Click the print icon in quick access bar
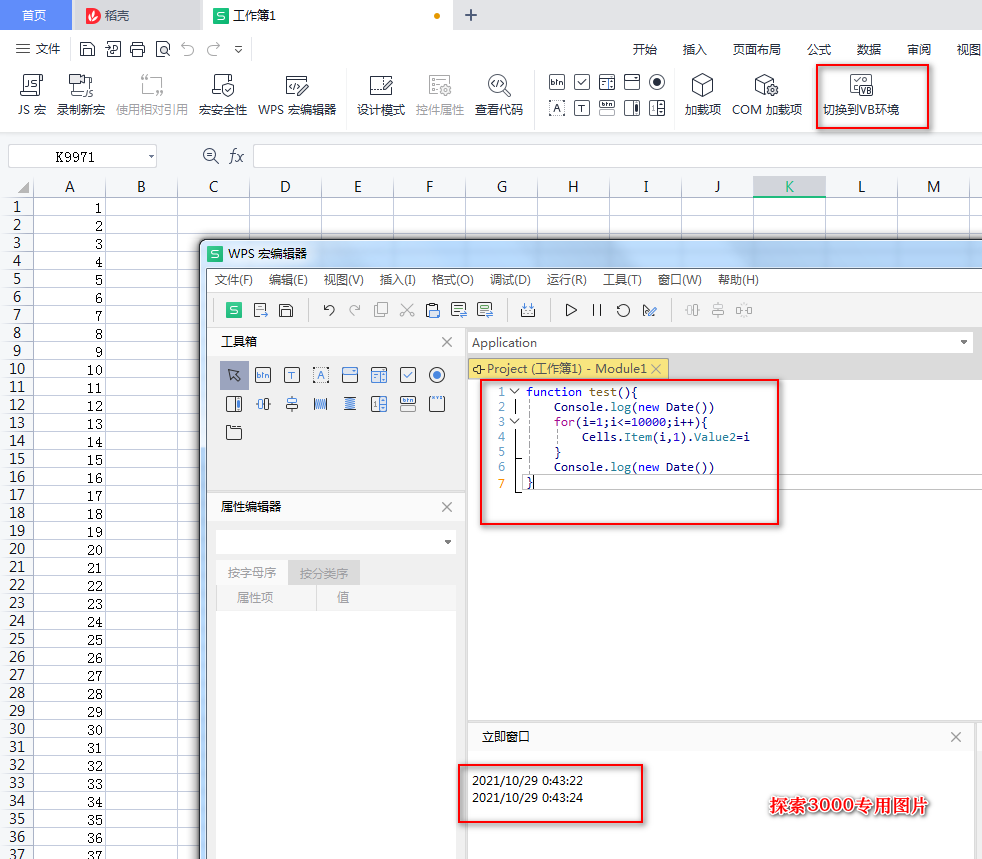 click(x=137, y=49)
